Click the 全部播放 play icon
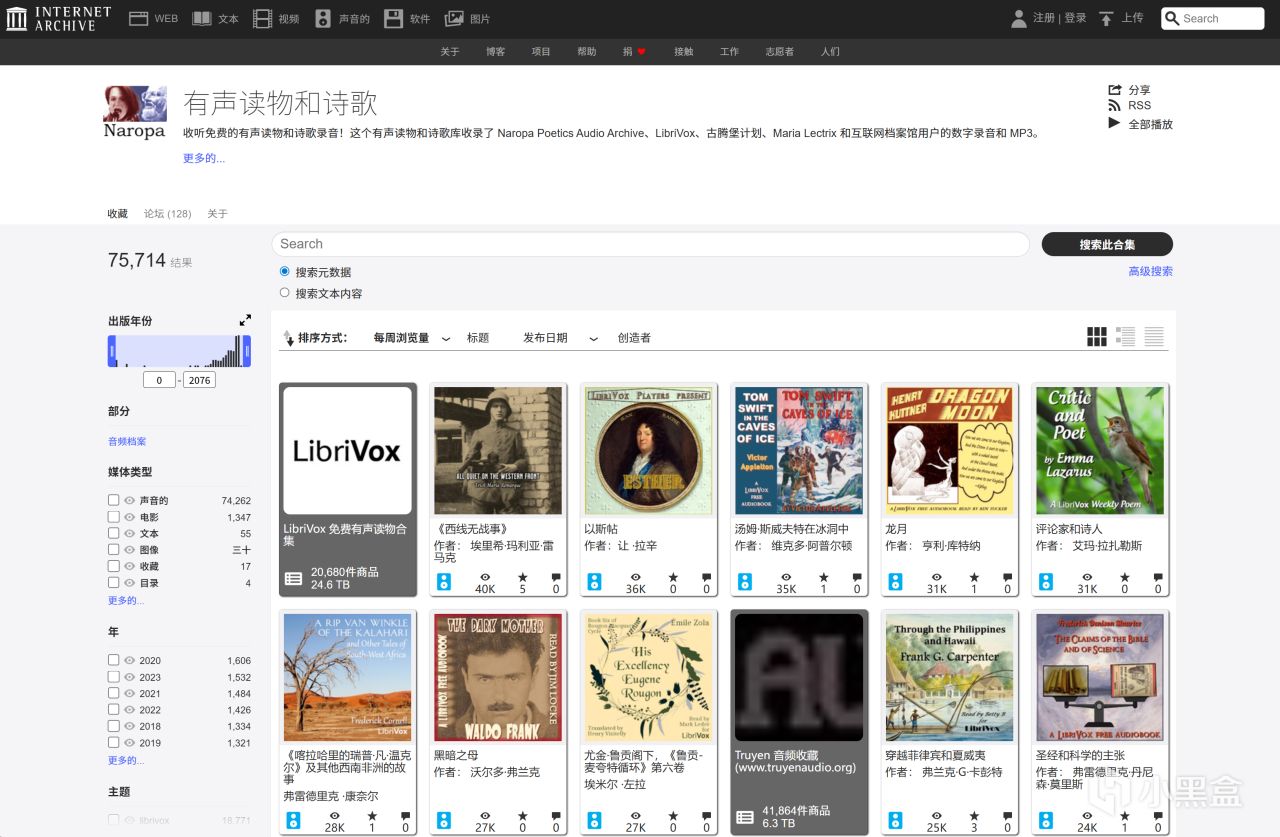 pyautogui.click(x=1114, y=123)
